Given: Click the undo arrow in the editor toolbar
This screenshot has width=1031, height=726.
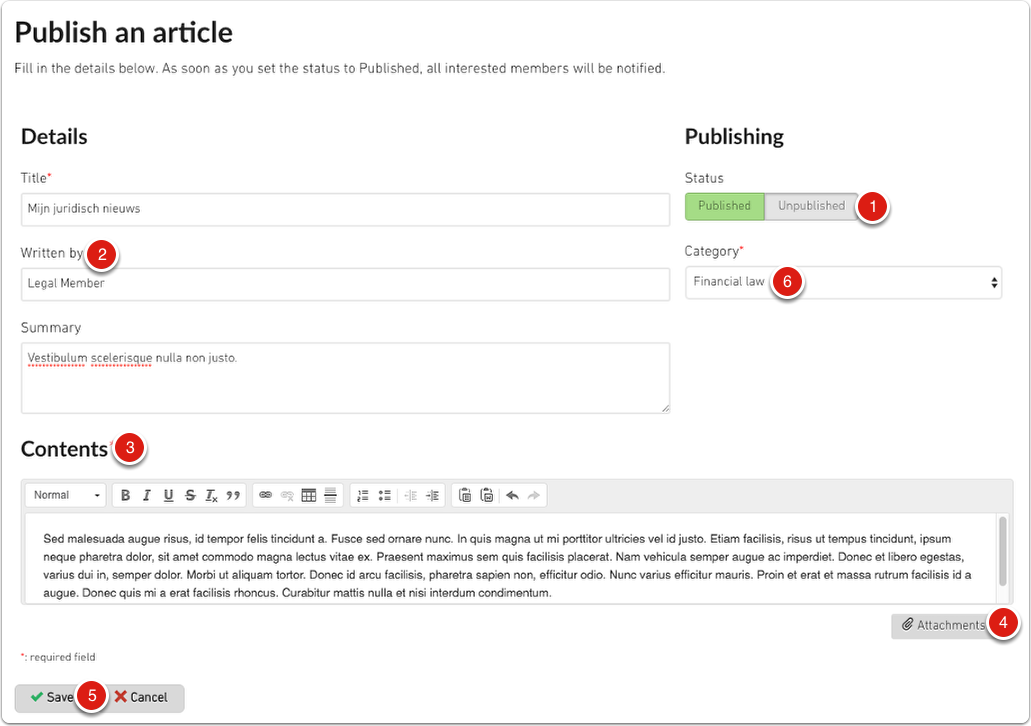Looking at the screenshot, I should tap(513, 495).
